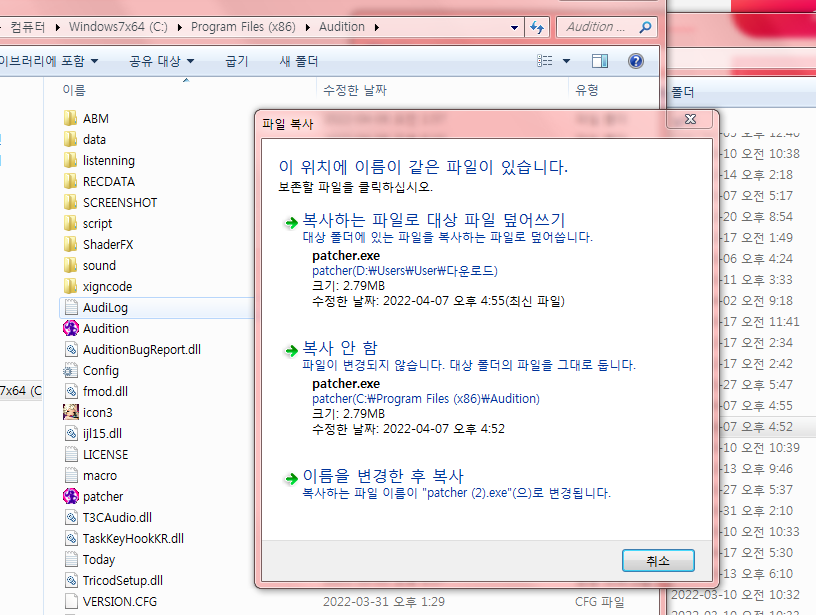Select the sound folder icon
Screen dimensions: 816x615
coord(70,265)
